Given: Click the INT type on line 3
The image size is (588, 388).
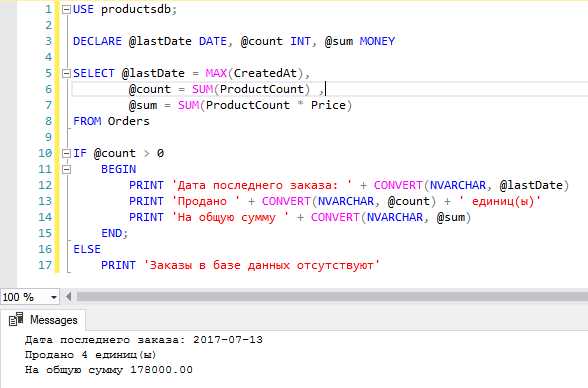Looking at the screenshot, I should click(x=300, y=41).
